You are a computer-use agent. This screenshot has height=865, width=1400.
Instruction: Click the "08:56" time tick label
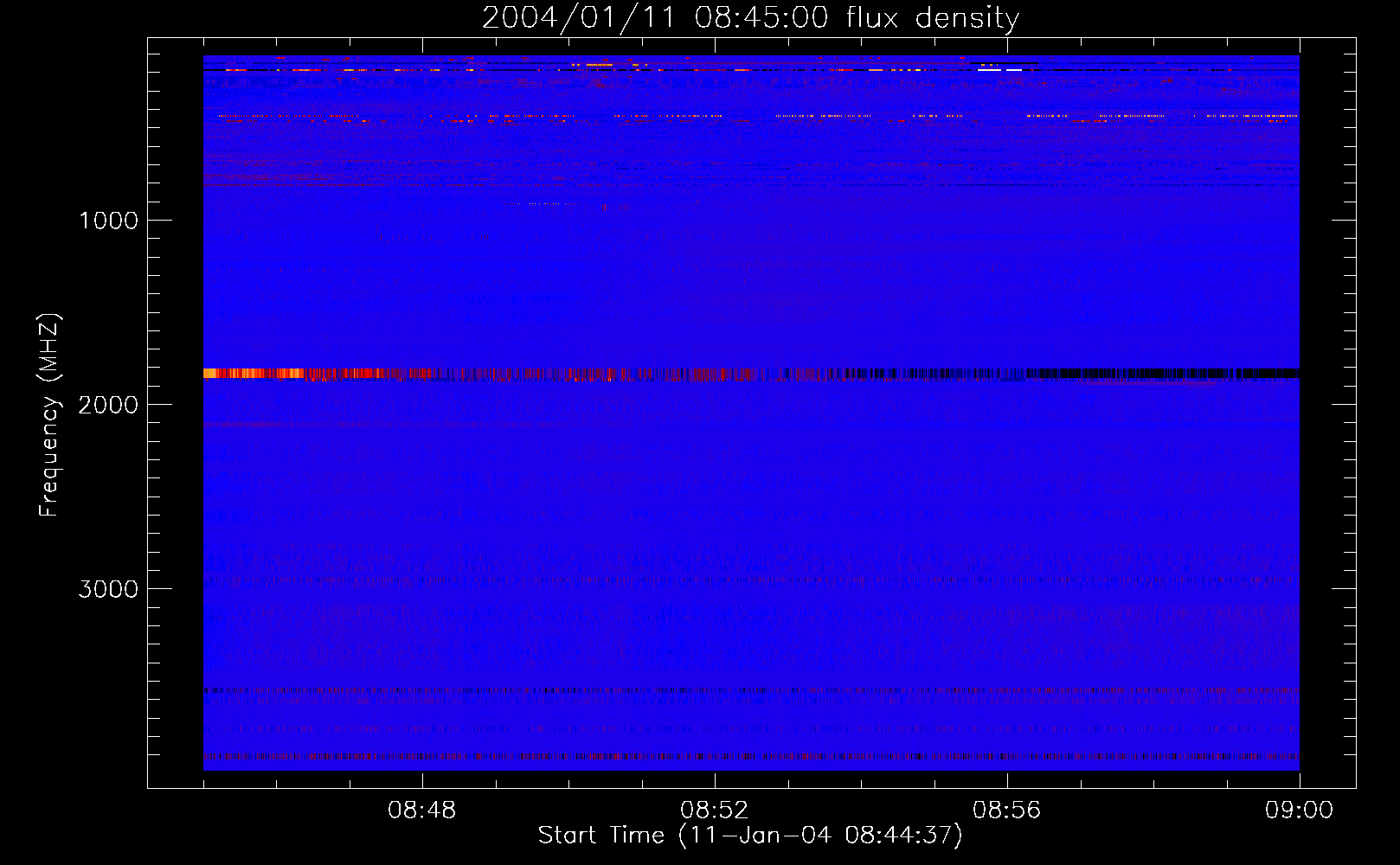[x=1007, y=811]
